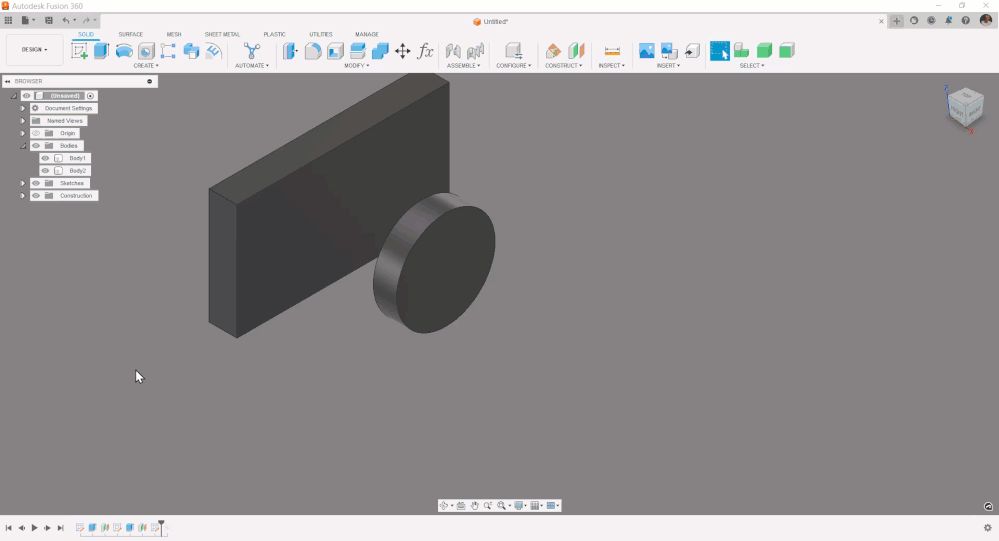
Task: Toggle visibility of the Unsaved root component
Action: (27, 96)
